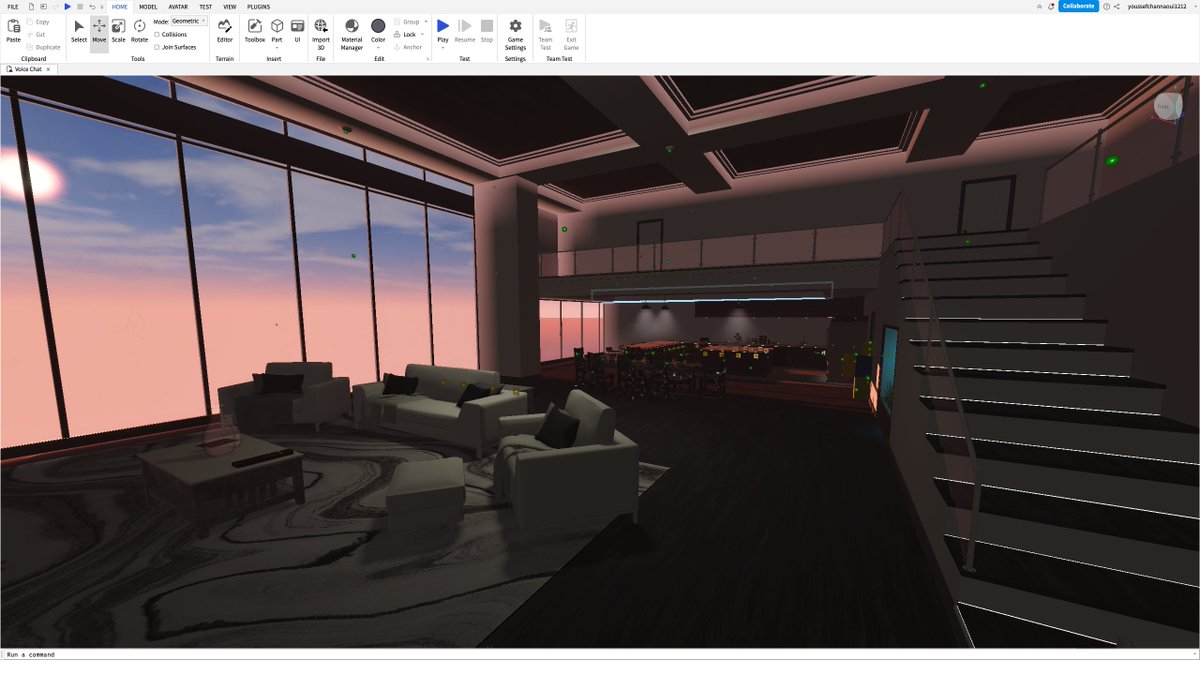Activate the Scale tool
This screenshot has width=1200, height=675.
[118, 31]
